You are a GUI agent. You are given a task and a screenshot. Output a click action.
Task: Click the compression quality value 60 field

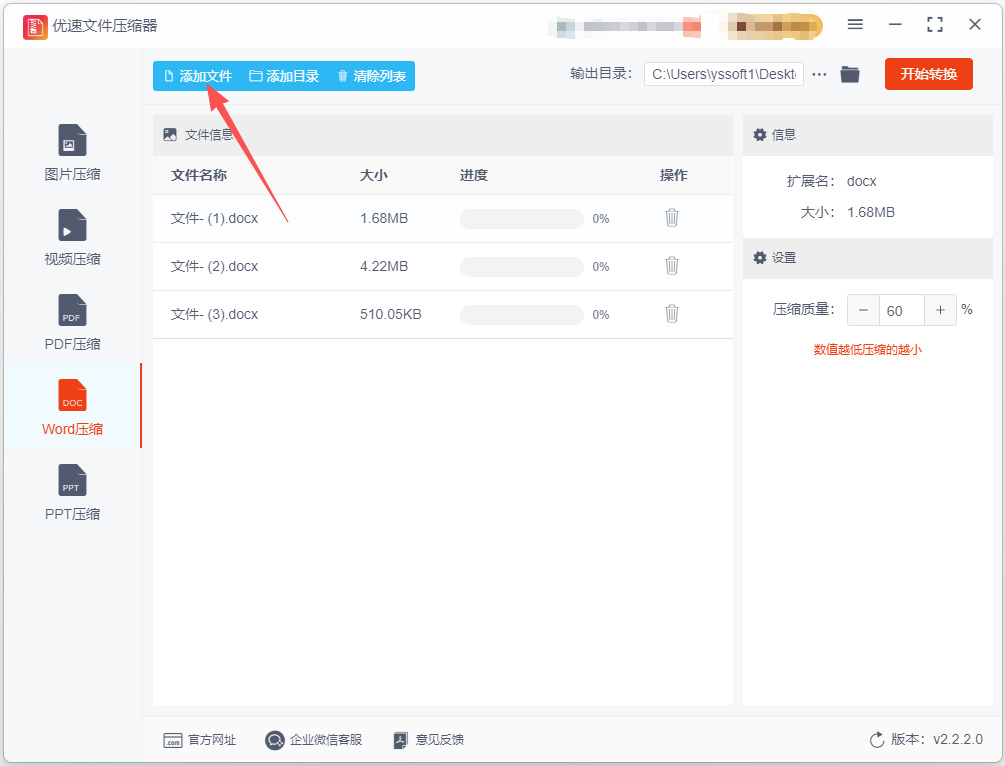click(x=901, y=310)
